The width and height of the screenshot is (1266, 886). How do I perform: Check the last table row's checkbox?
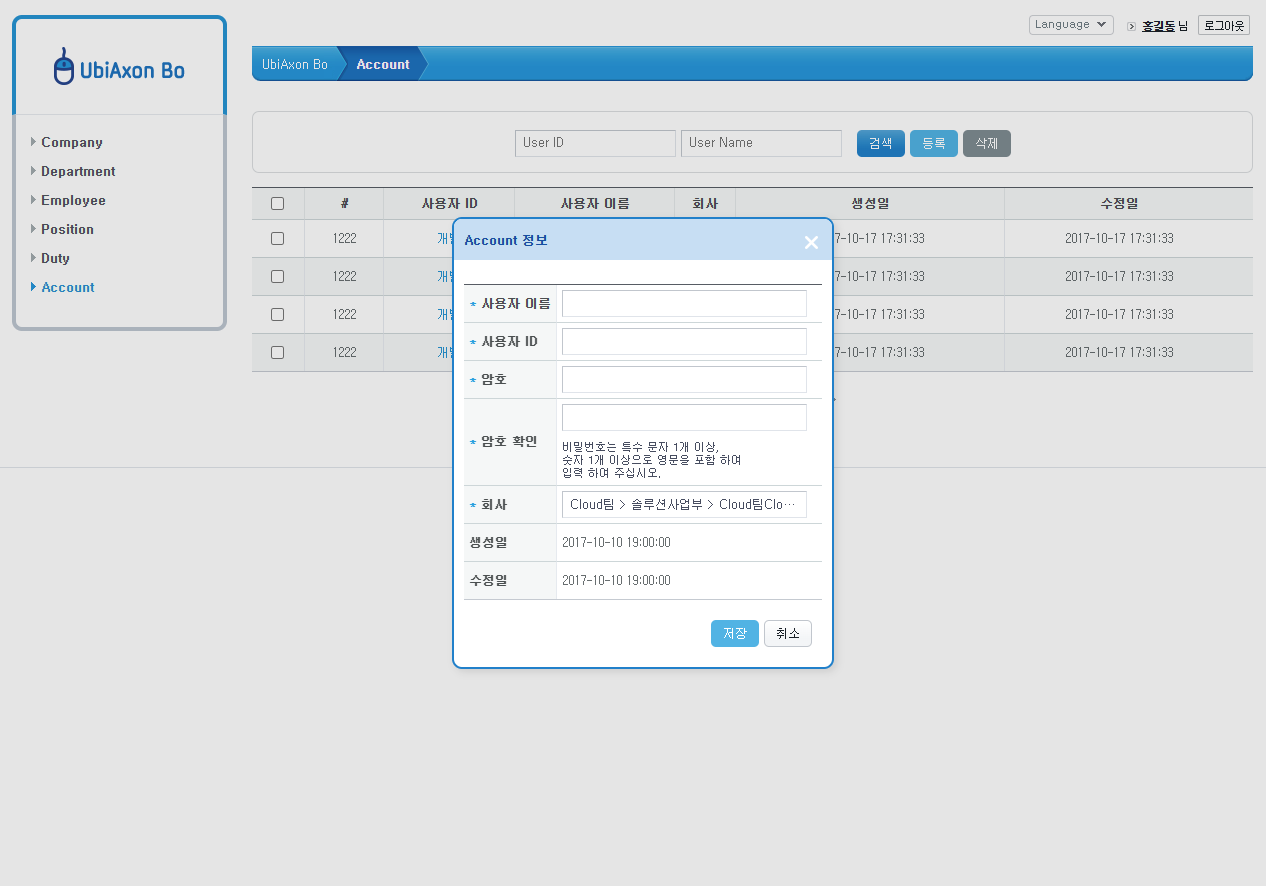pyautogui.click(x=277, y=352)
